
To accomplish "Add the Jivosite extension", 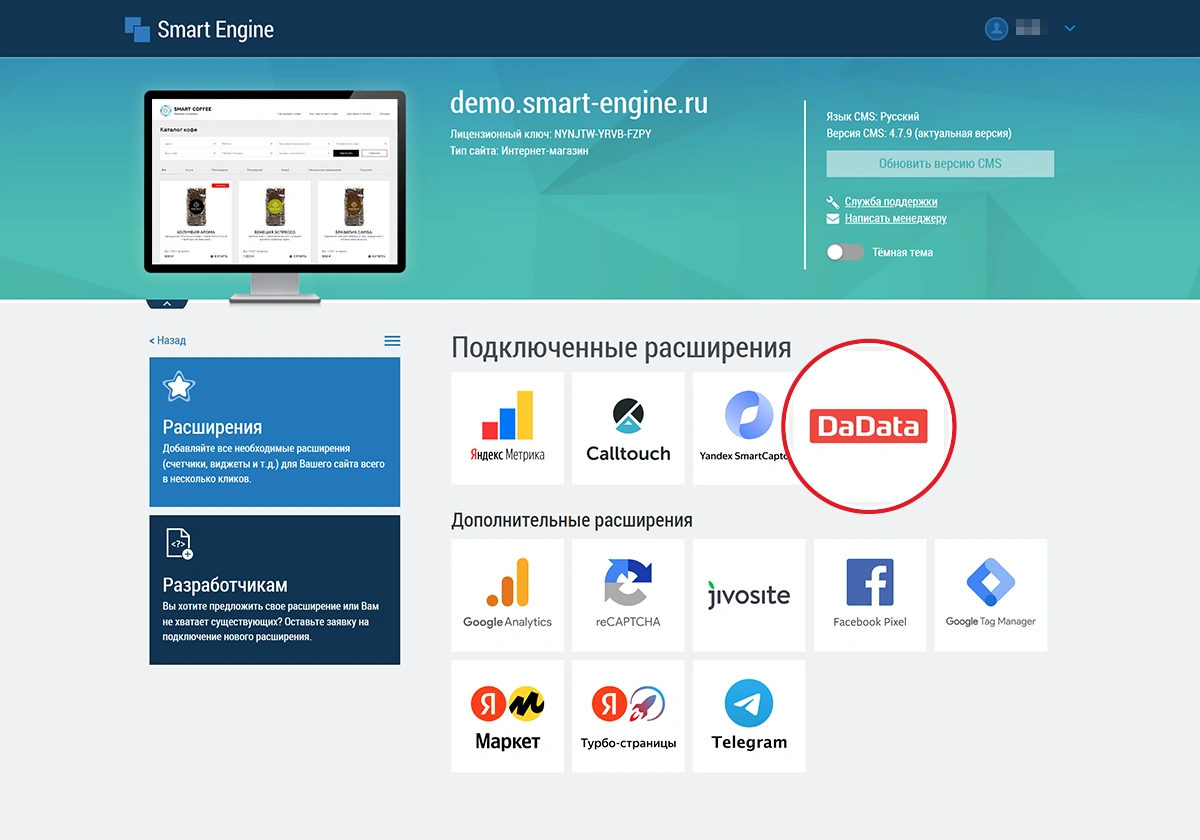I will coord(749,596).
